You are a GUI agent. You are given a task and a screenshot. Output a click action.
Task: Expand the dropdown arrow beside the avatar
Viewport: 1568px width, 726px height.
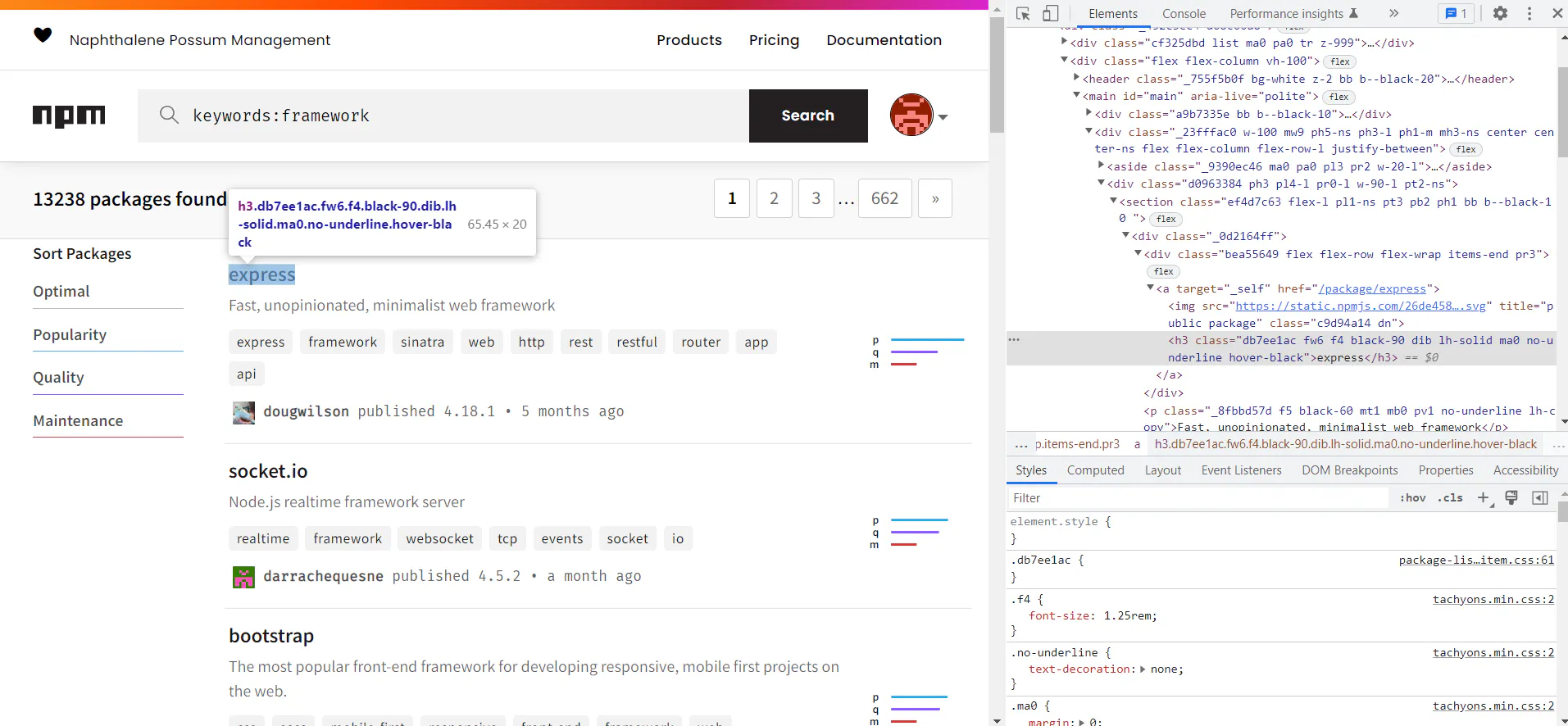coord(943,117)
